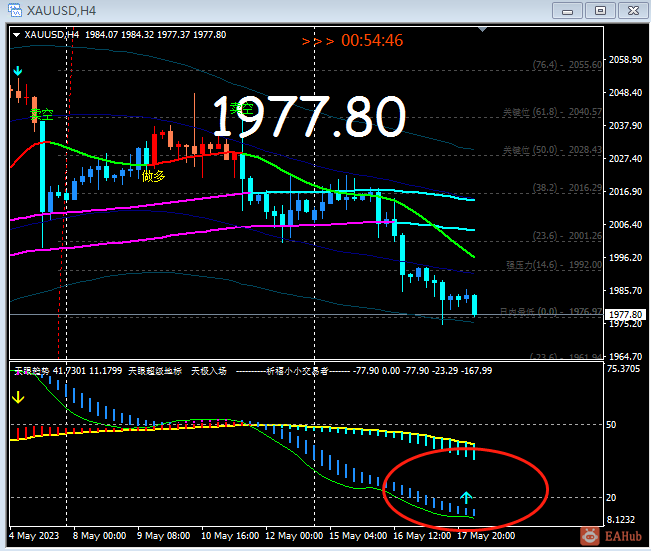Click the 12 May 00:00 time label
The image size is (651, 551).
click(294, 536)
